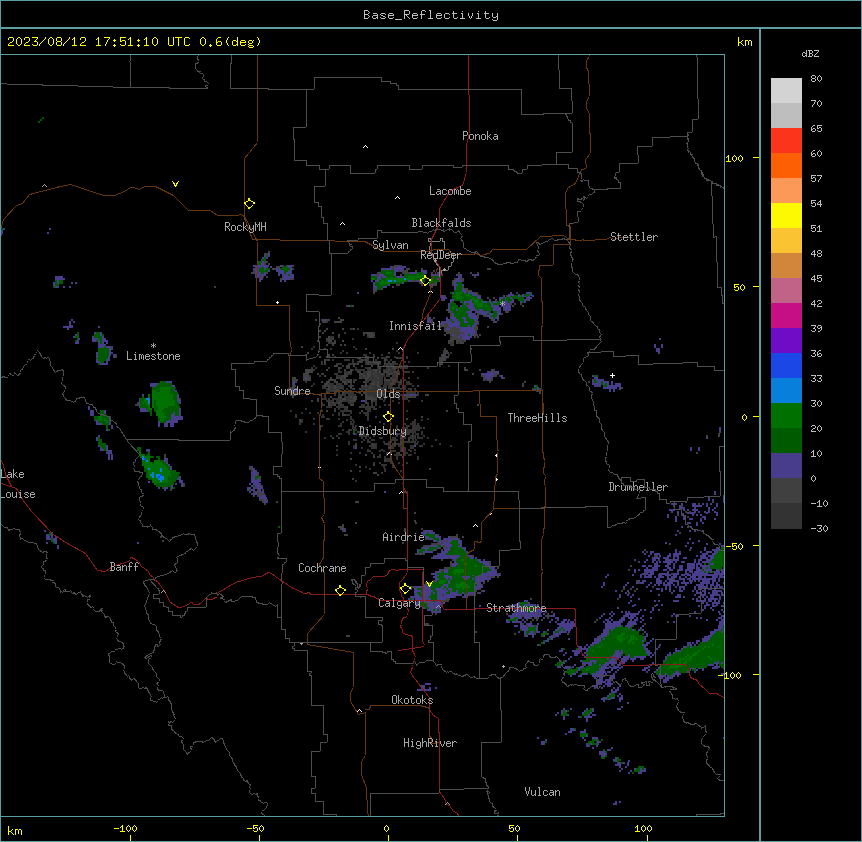Click the Ponoka city label
Screen dimensions: 862x842
[480, 136]
